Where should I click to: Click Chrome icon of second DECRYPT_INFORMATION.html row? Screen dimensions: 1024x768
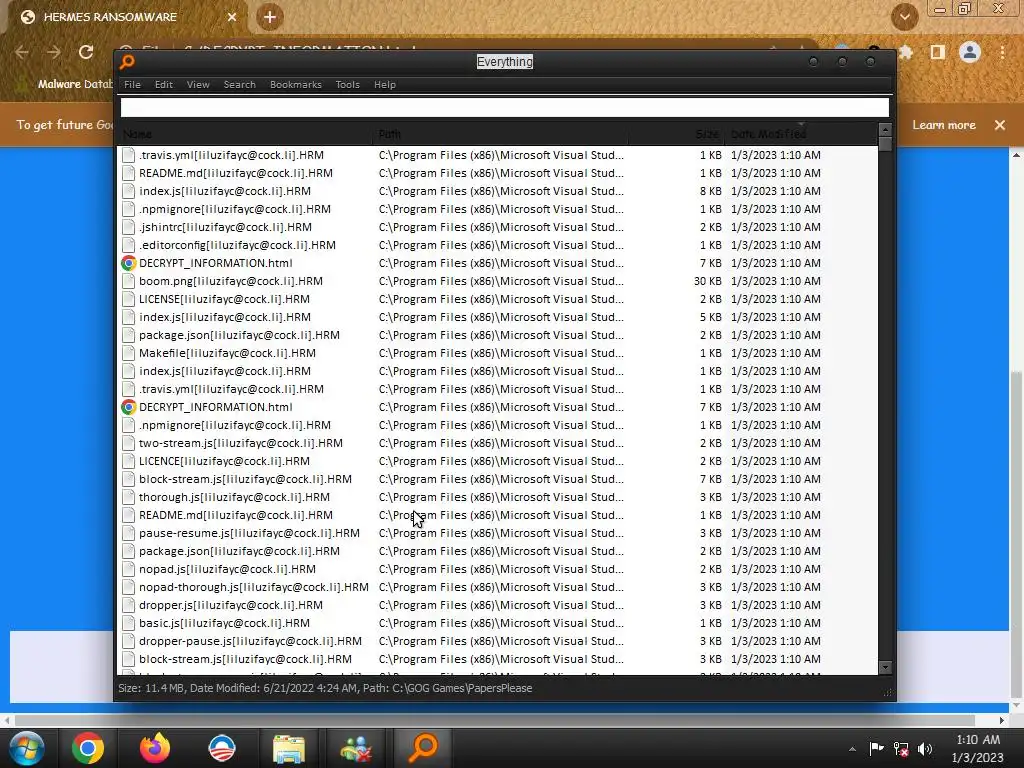(x=129, y=408)
